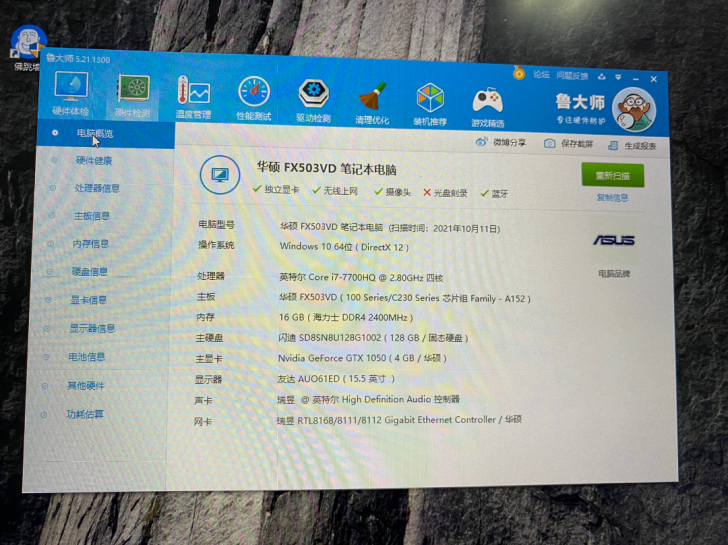Screen dimensions: 728x545
Task: Open 驱动检测 driver detection
Action: [313, 101]
